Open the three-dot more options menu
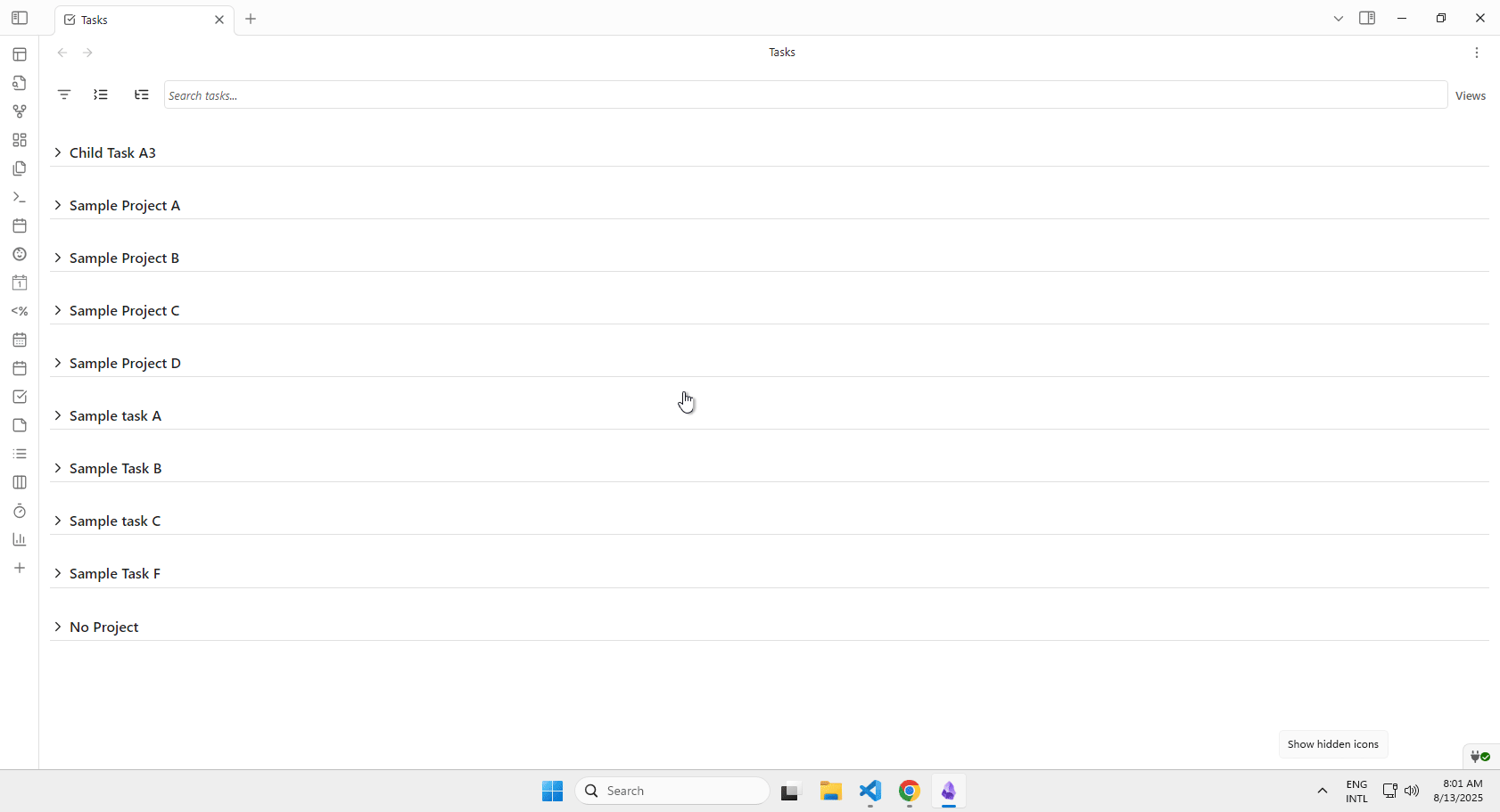 pyautogui.click(x=1477, y=53)
